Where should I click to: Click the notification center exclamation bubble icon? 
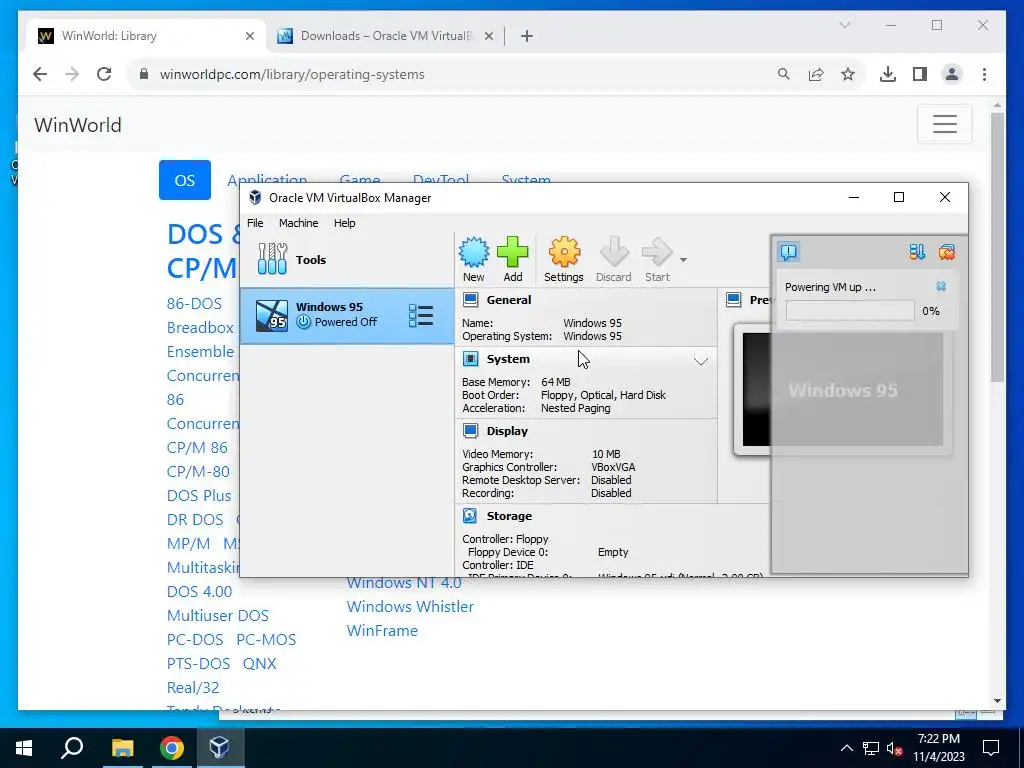point(789,251)
